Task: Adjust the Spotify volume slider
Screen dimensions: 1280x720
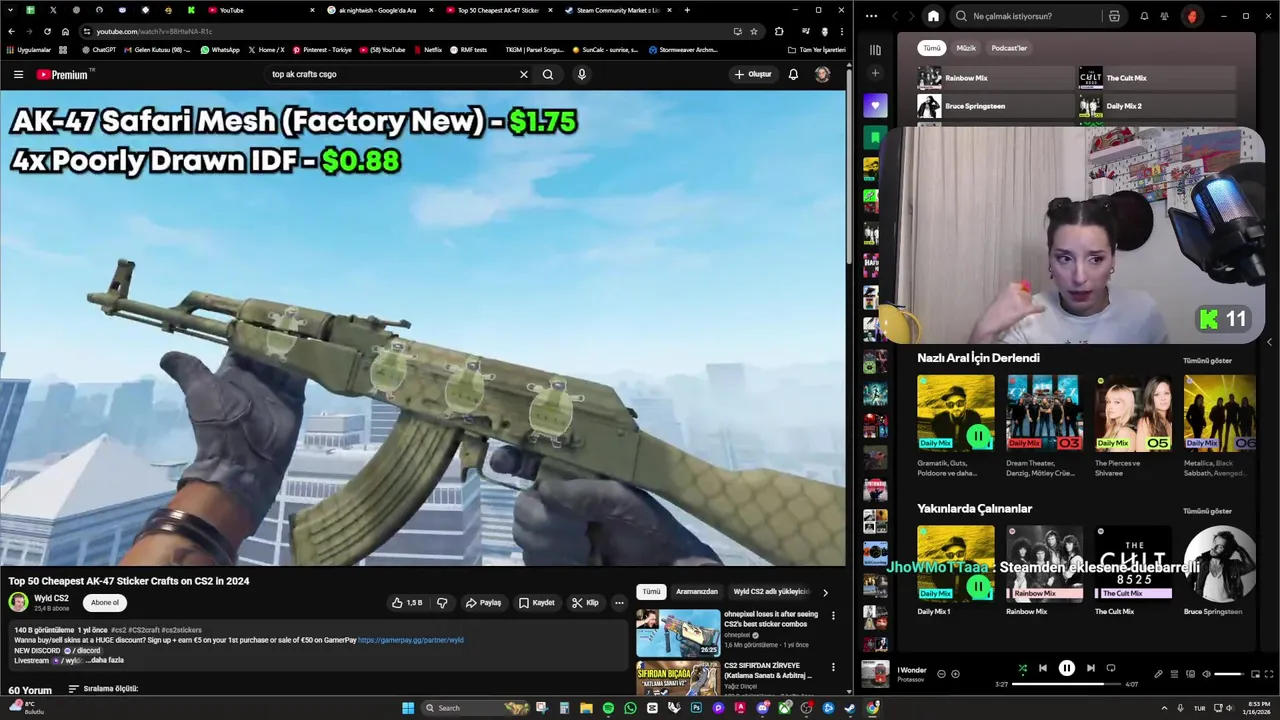Action: 1230,674
